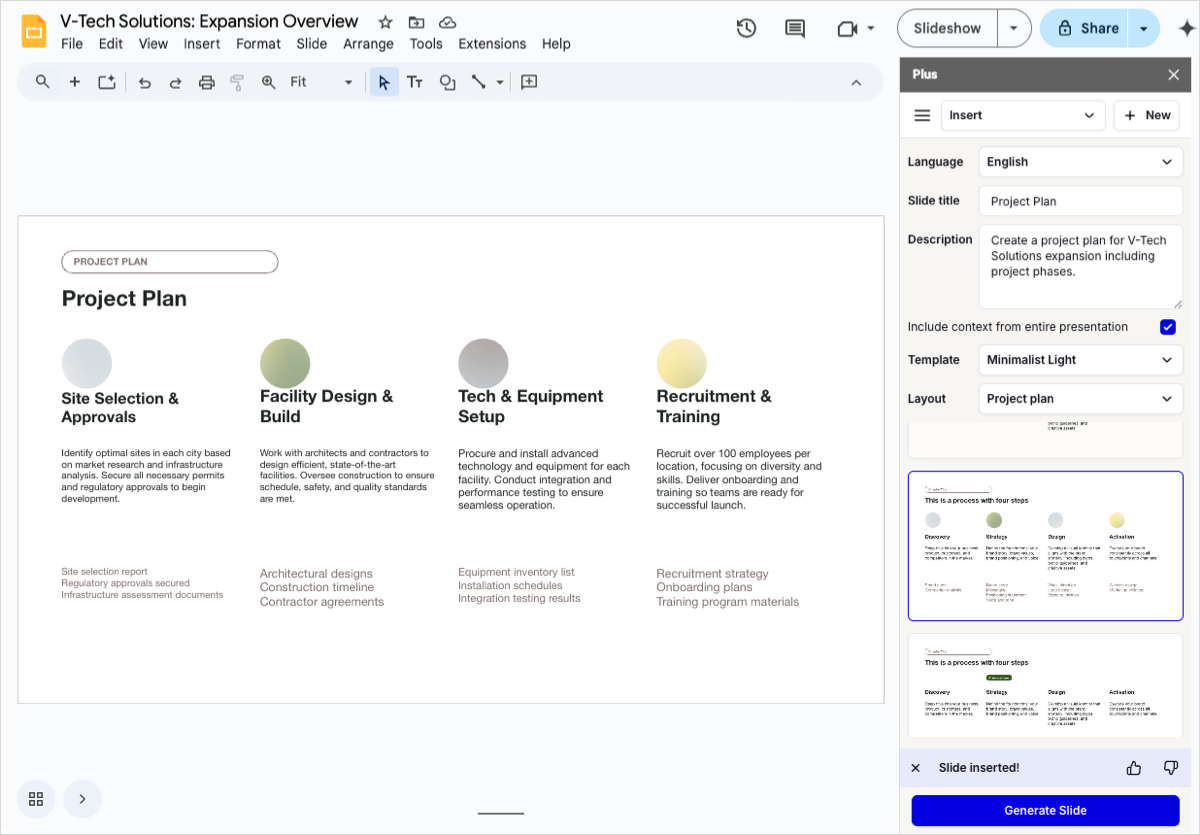Click the New button in Plus panel
This screenshot has width=1200, height=835.
(1147, 116)
